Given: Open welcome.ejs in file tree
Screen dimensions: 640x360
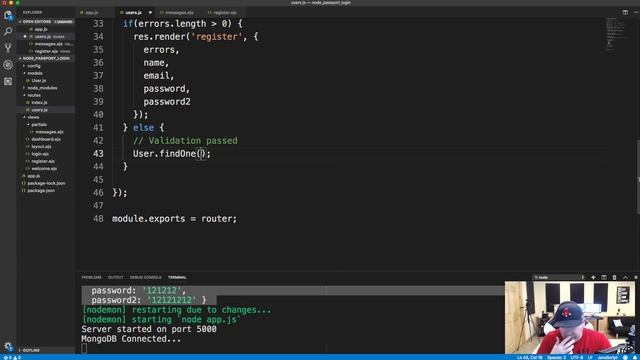Looking at the screenshot, I should (44, 169).
